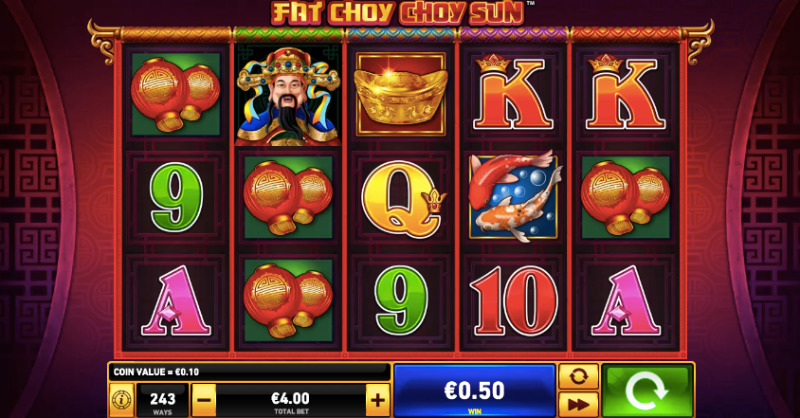Click the red 10 symbol
The image size is (800, 418).
(x=514, y=301)
